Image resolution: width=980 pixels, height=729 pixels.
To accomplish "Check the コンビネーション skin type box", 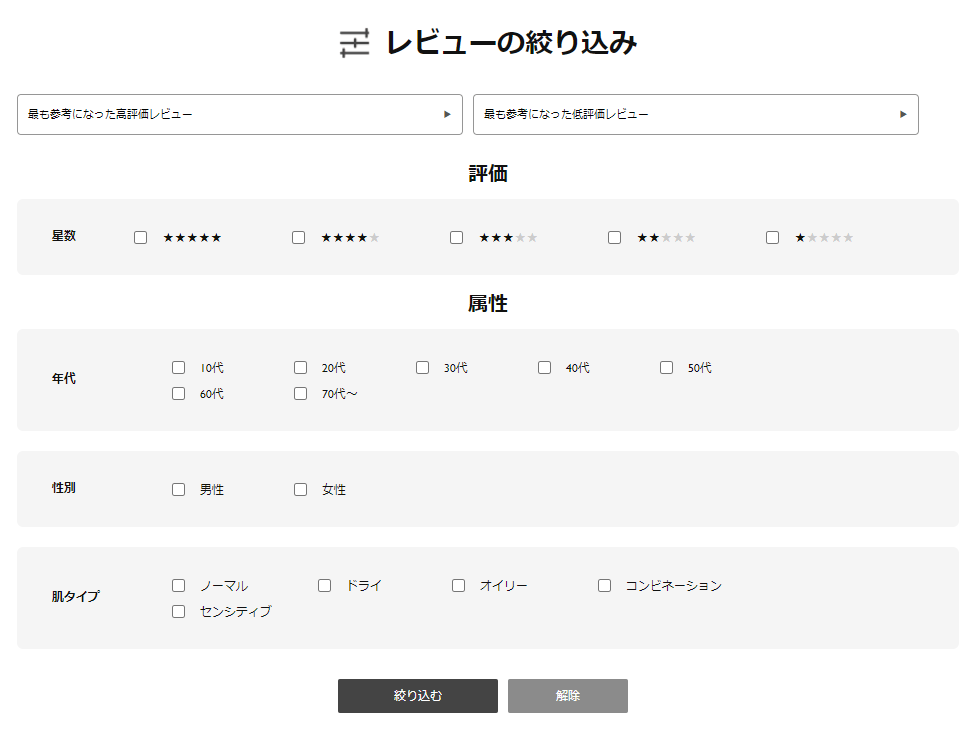I will (x=604, y=586).
